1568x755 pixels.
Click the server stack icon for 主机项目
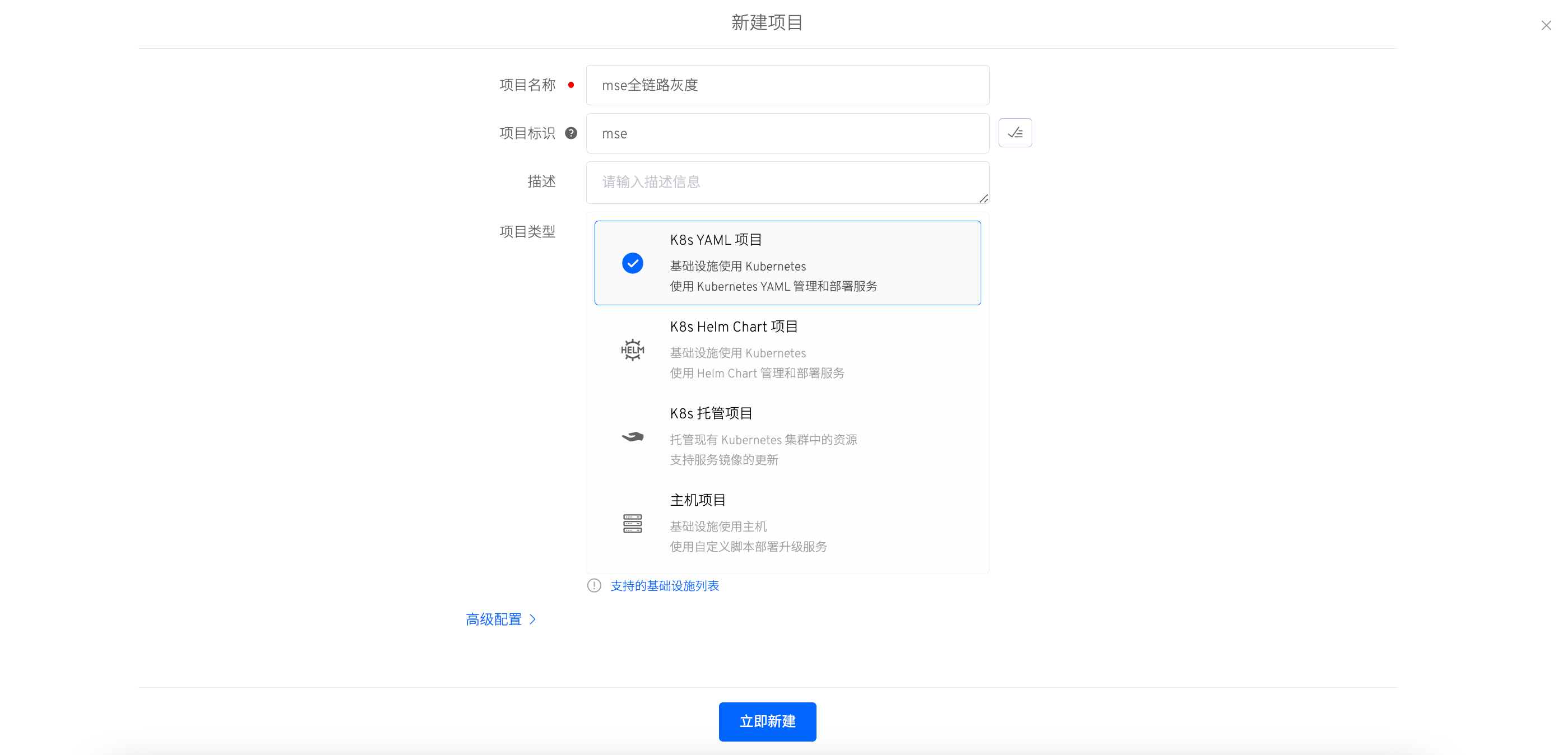pyautogui.click(x=633, y=523)
